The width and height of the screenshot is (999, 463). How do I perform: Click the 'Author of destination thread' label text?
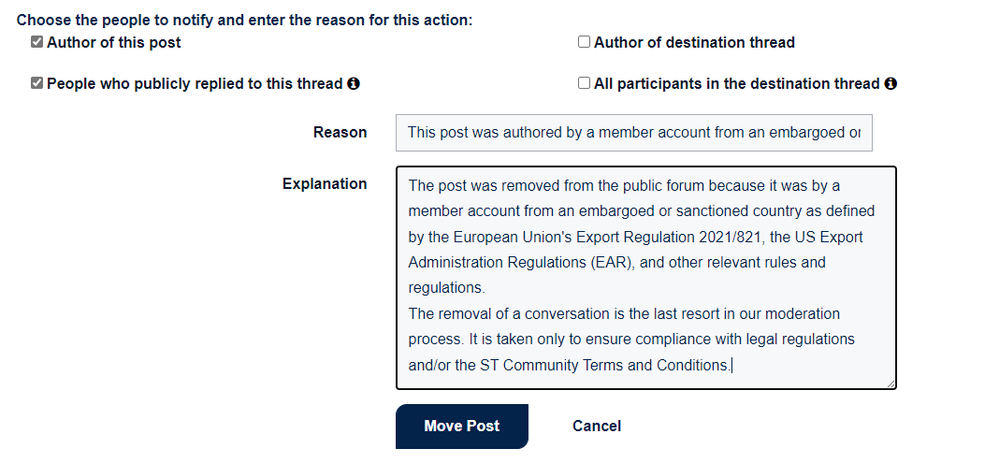(x=694, y=43)
